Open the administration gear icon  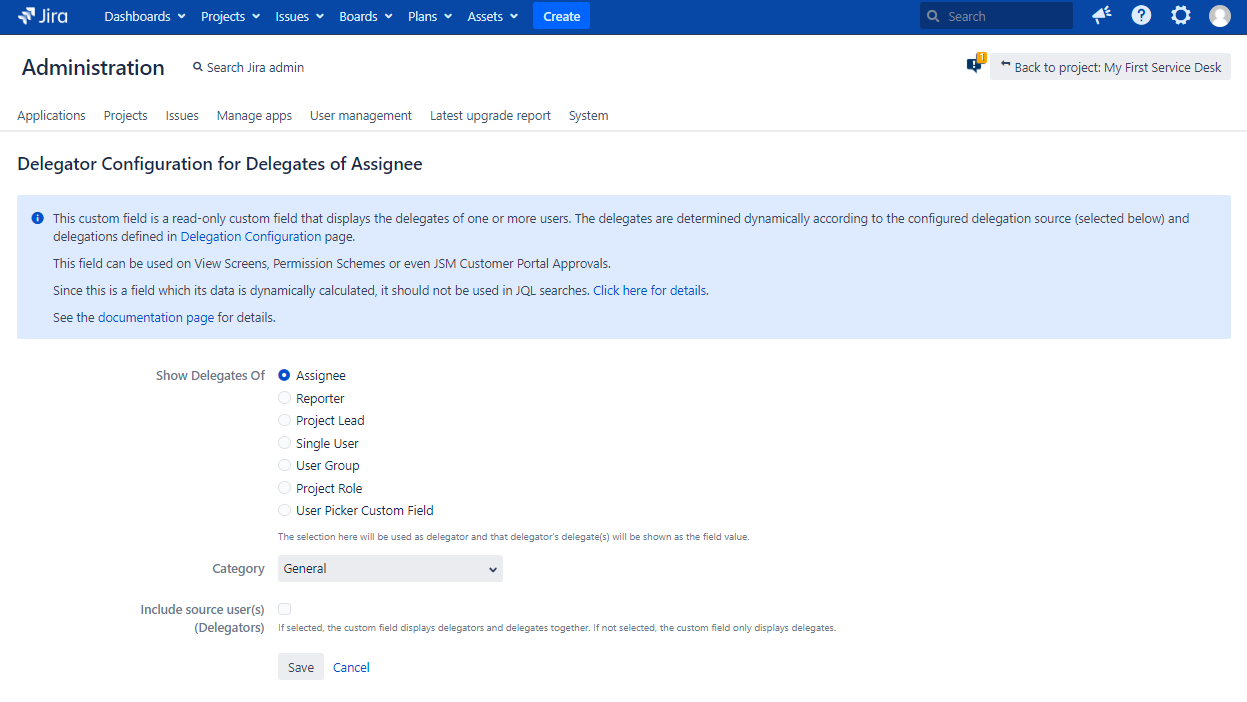point(1180,16)
